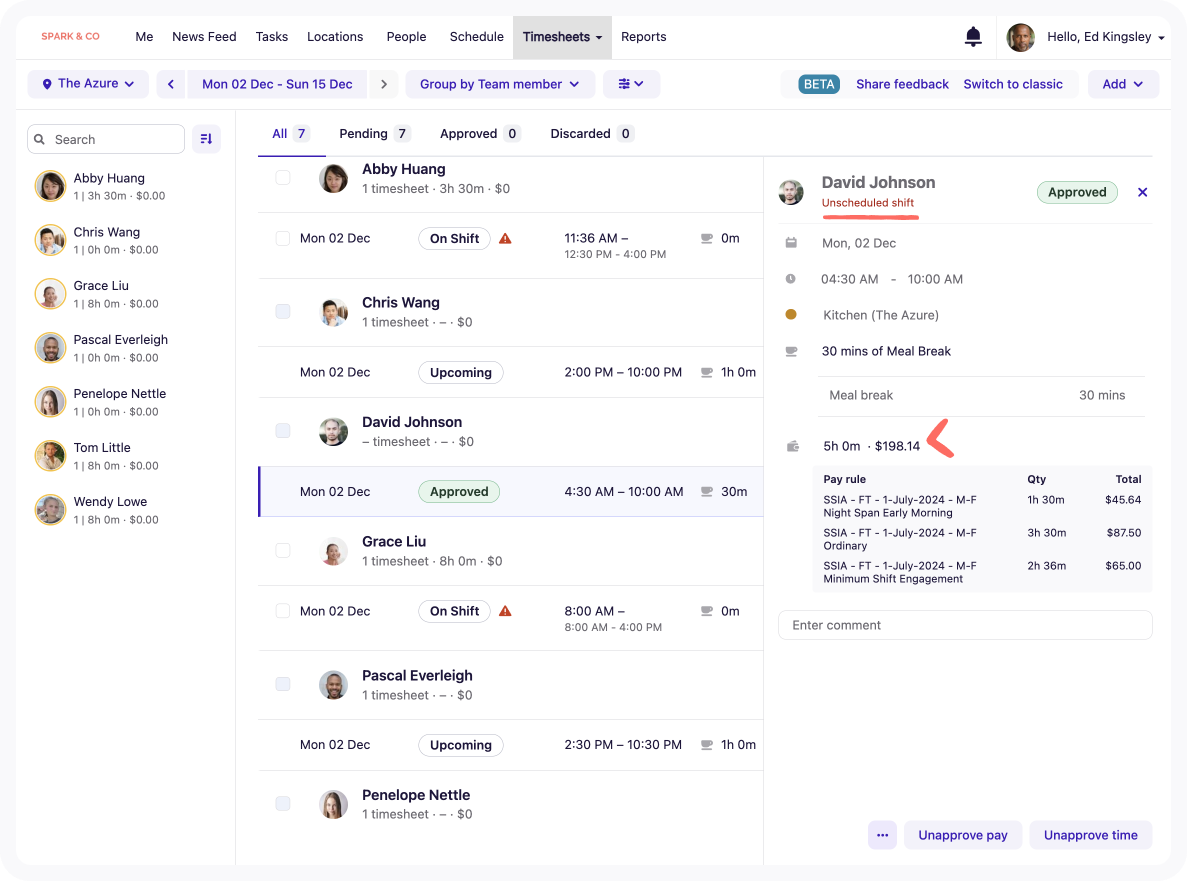
Task: Switch to the Pending tab
Action: (x=374, y=134)
